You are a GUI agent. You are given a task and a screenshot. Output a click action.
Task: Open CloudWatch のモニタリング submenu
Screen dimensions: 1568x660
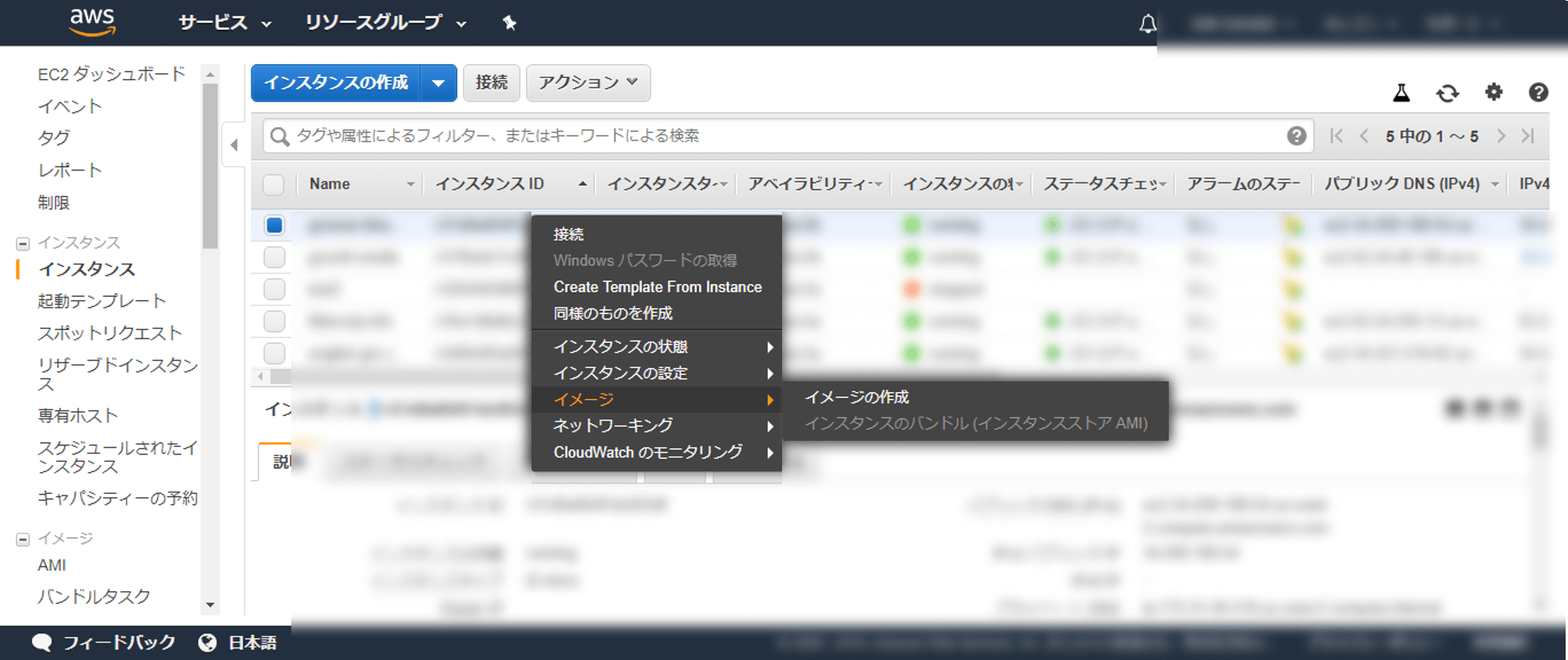tap(657, 453)
